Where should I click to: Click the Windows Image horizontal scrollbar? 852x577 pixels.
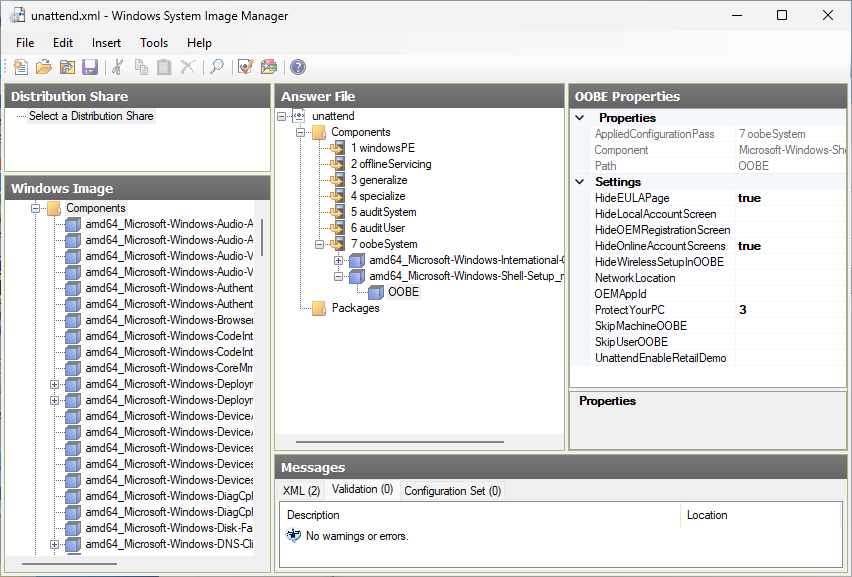coord(69,564)
